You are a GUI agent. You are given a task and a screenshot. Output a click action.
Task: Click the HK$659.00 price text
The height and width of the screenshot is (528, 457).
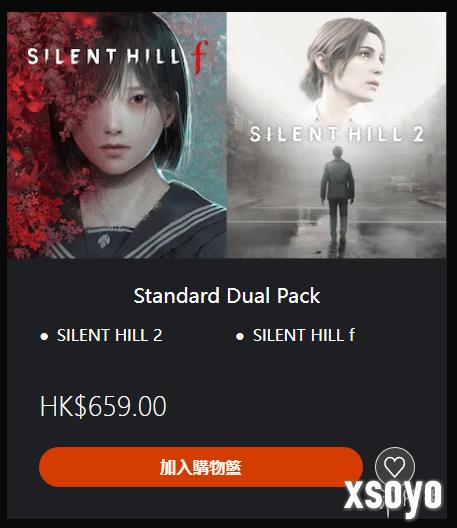click(103, 406)
